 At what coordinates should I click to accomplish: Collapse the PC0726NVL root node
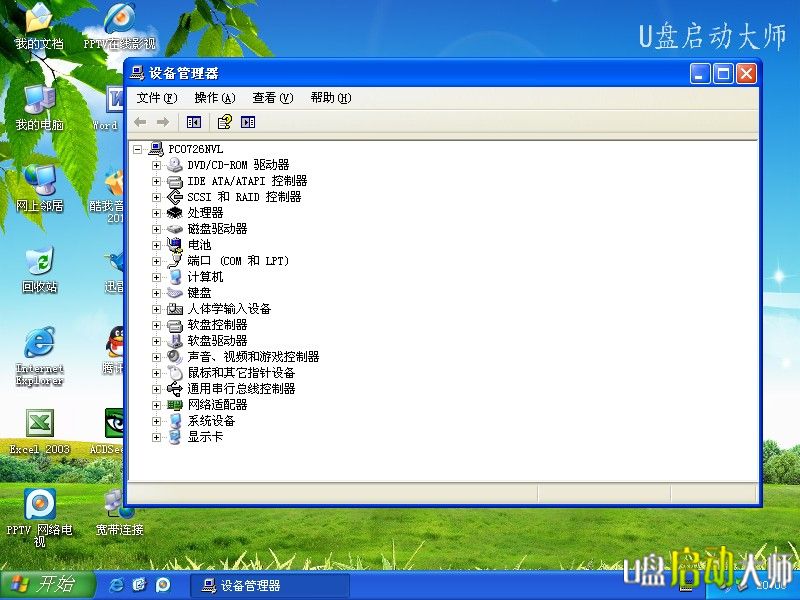pyautogui.click(x=138, y=149)
